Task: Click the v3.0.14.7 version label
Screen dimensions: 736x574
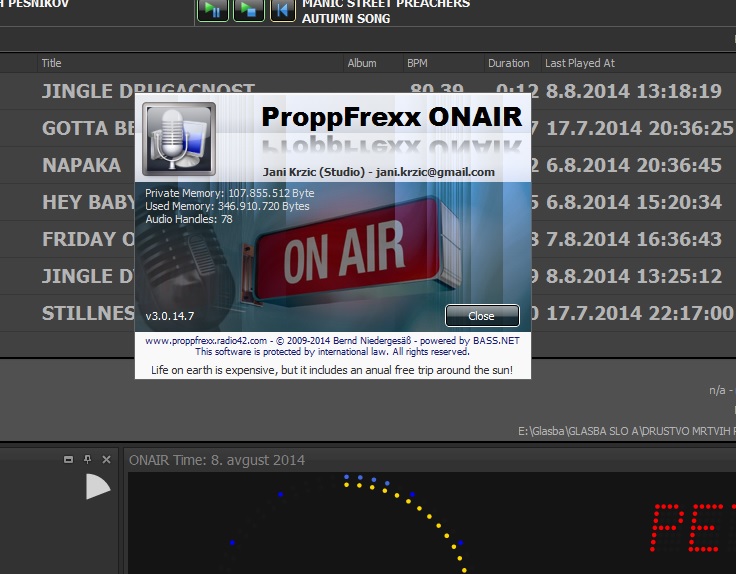Action: [x=169, y=316]
